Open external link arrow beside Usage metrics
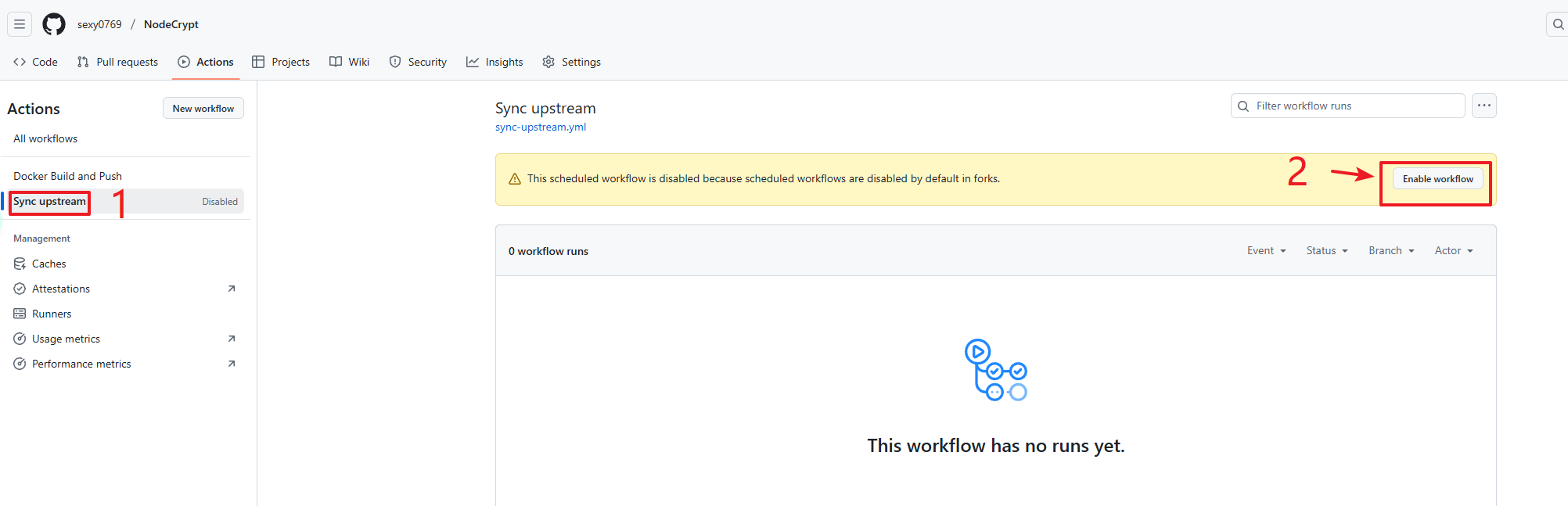The image size is (1568, 506). coord(232,339)
